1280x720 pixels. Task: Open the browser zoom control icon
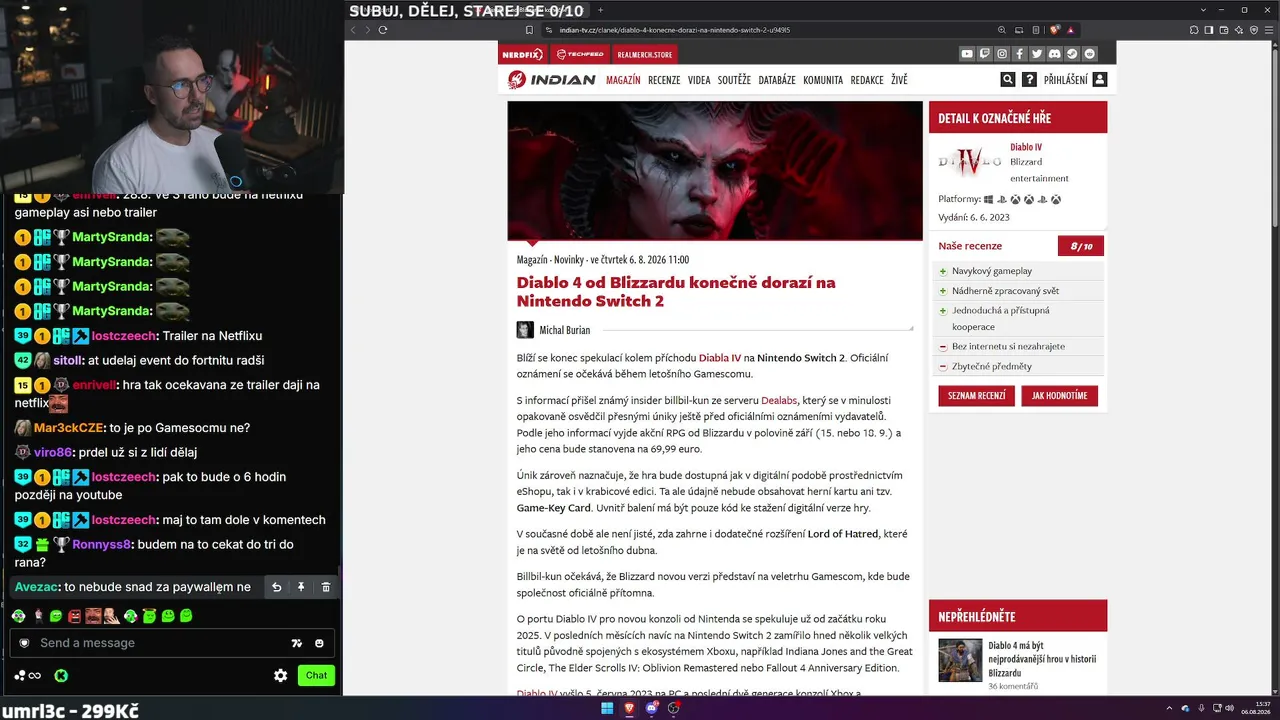point(1002,30)
